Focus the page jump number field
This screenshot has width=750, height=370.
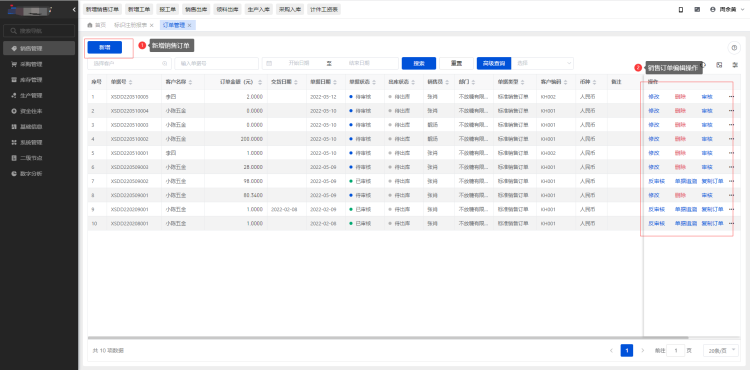pyautogui.click(x=676, y=350)
